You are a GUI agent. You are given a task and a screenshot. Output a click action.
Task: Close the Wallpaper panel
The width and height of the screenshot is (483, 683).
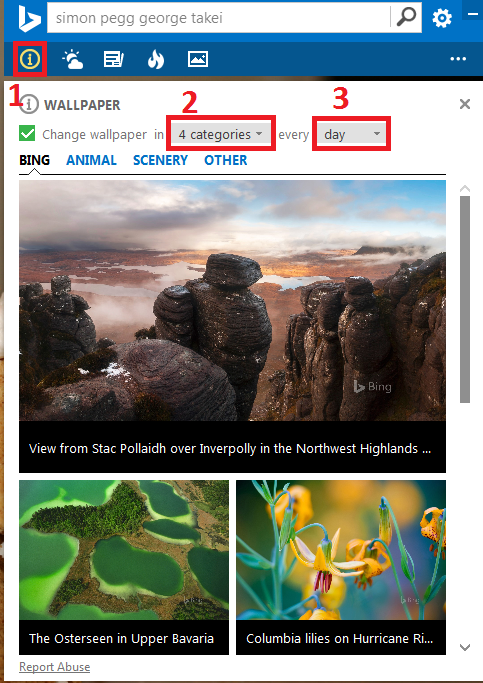(x=465, y=104)
